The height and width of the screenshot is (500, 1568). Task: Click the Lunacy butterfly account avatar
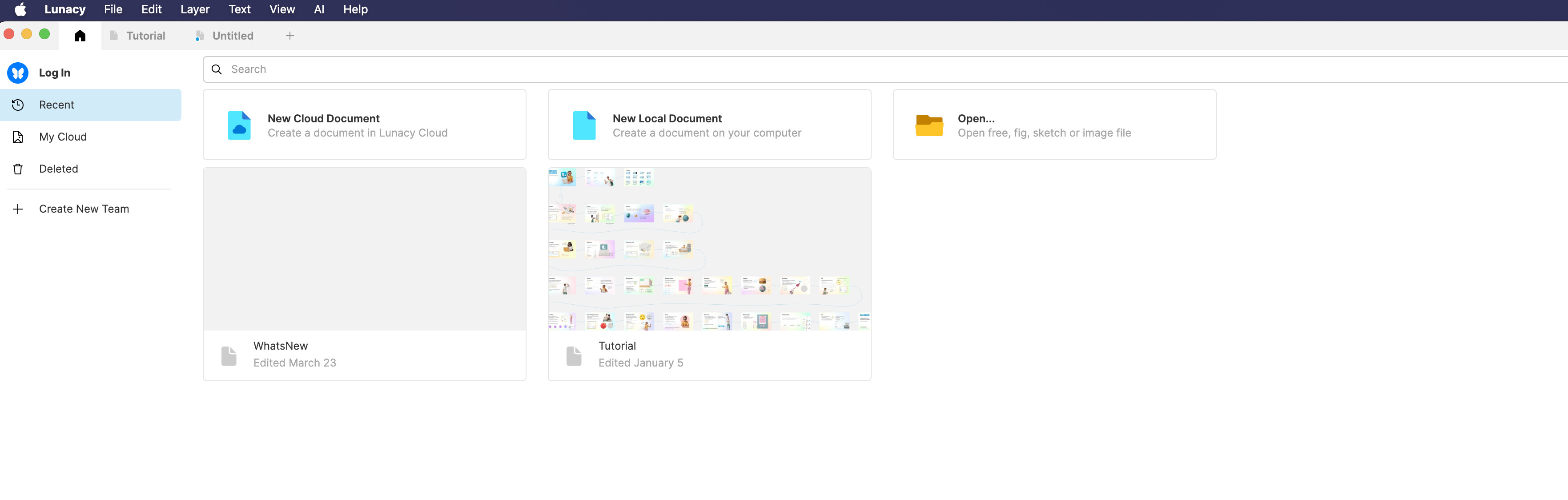point(18,73)
